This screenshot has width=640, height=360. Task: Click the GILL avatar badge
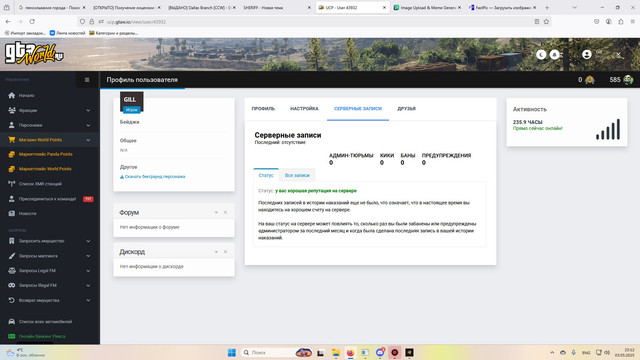pyautogui.click(x=131, y=102)
